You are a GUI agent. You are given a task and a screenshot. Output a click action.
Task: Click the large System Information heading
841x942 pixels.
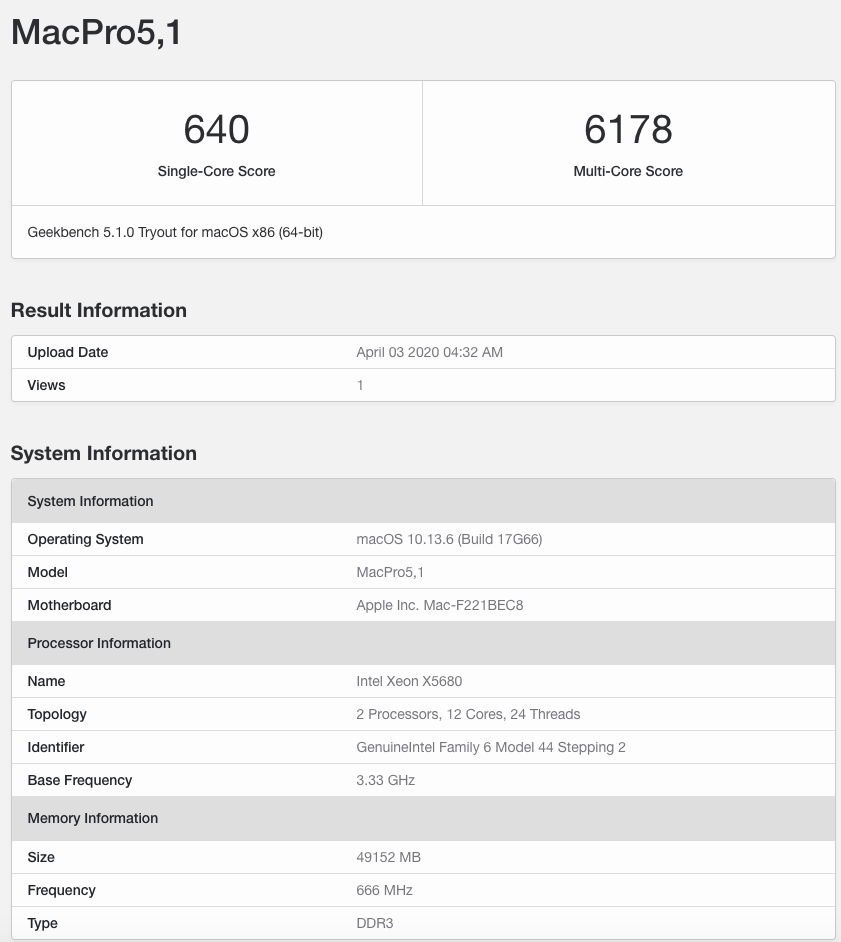point(103,453)
